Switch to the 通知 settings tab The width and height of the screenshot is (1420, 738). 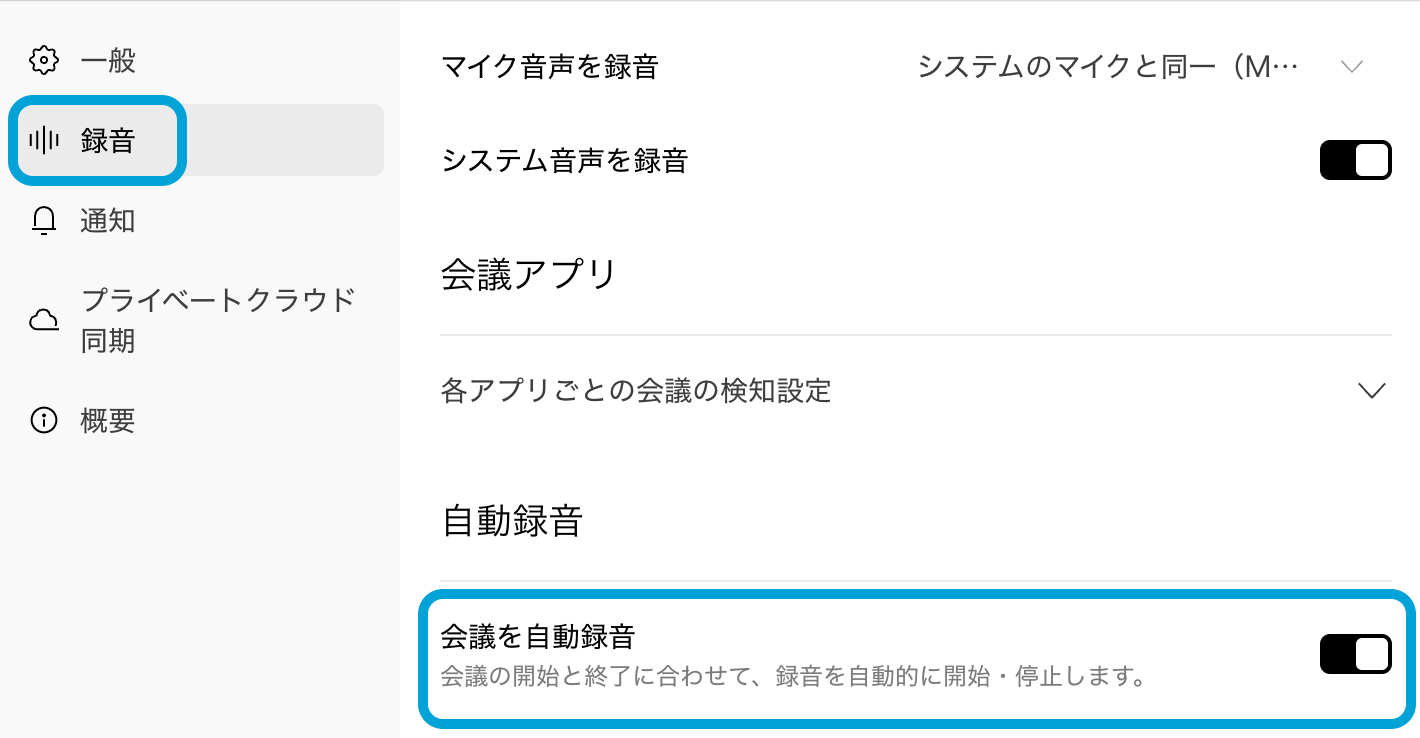[108, 221]
